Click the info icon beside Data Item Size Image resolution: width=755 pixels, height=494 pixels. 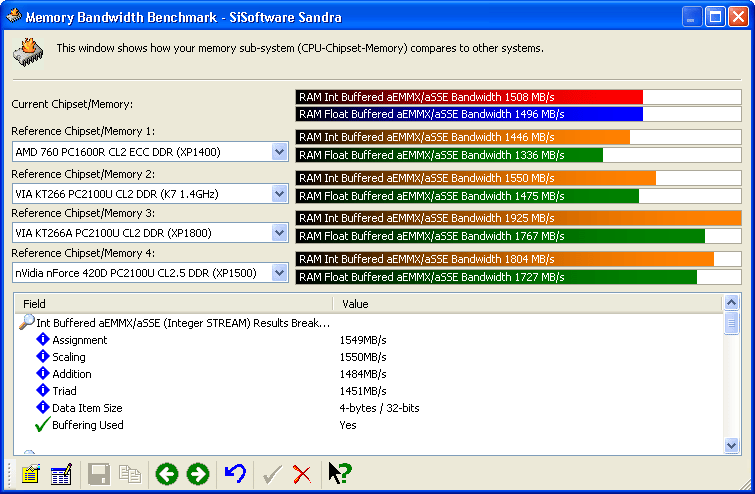[43, 407]
